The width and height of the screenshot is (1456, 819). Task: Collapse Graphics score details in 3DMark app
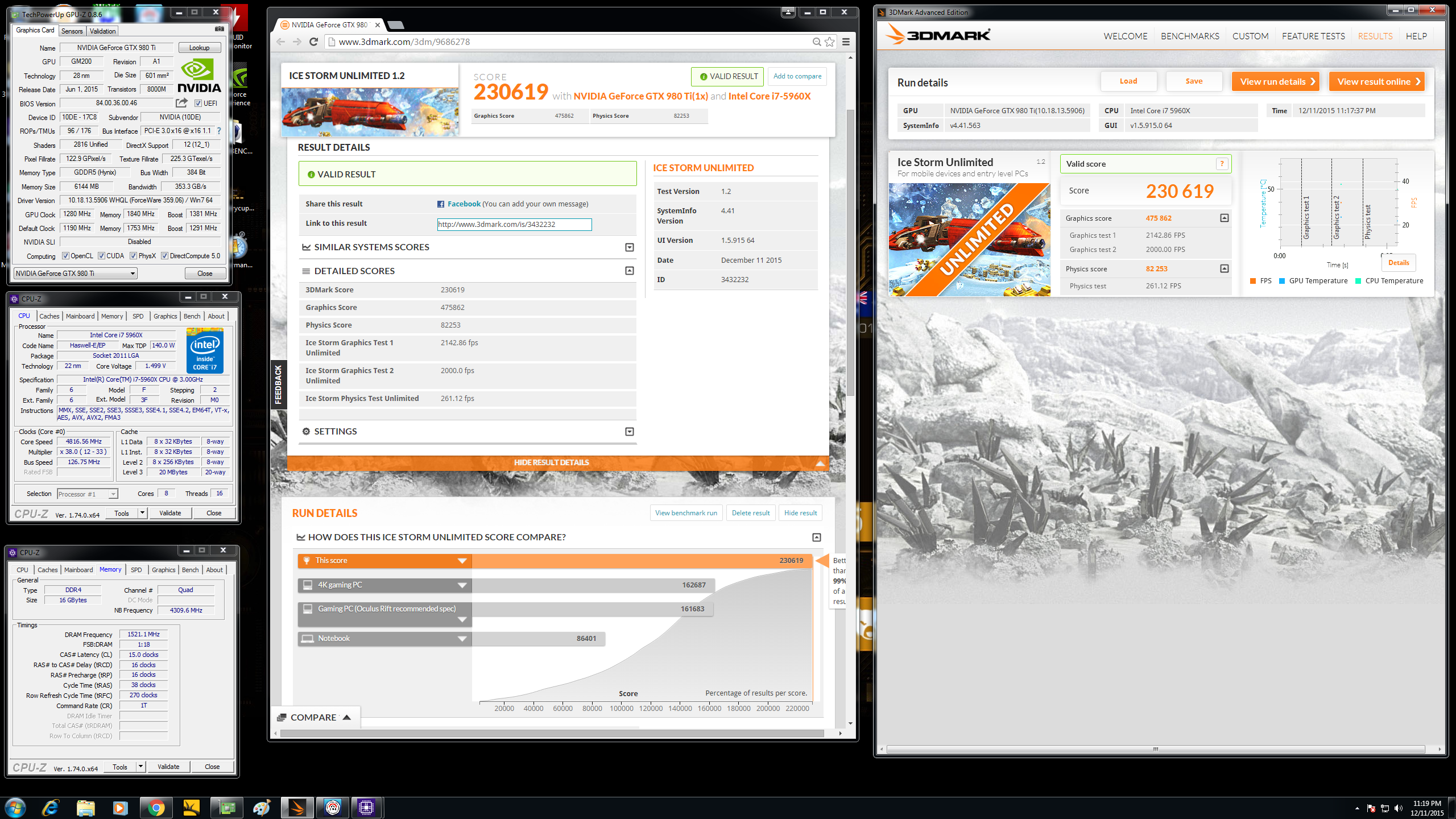tap(1225, 218)
